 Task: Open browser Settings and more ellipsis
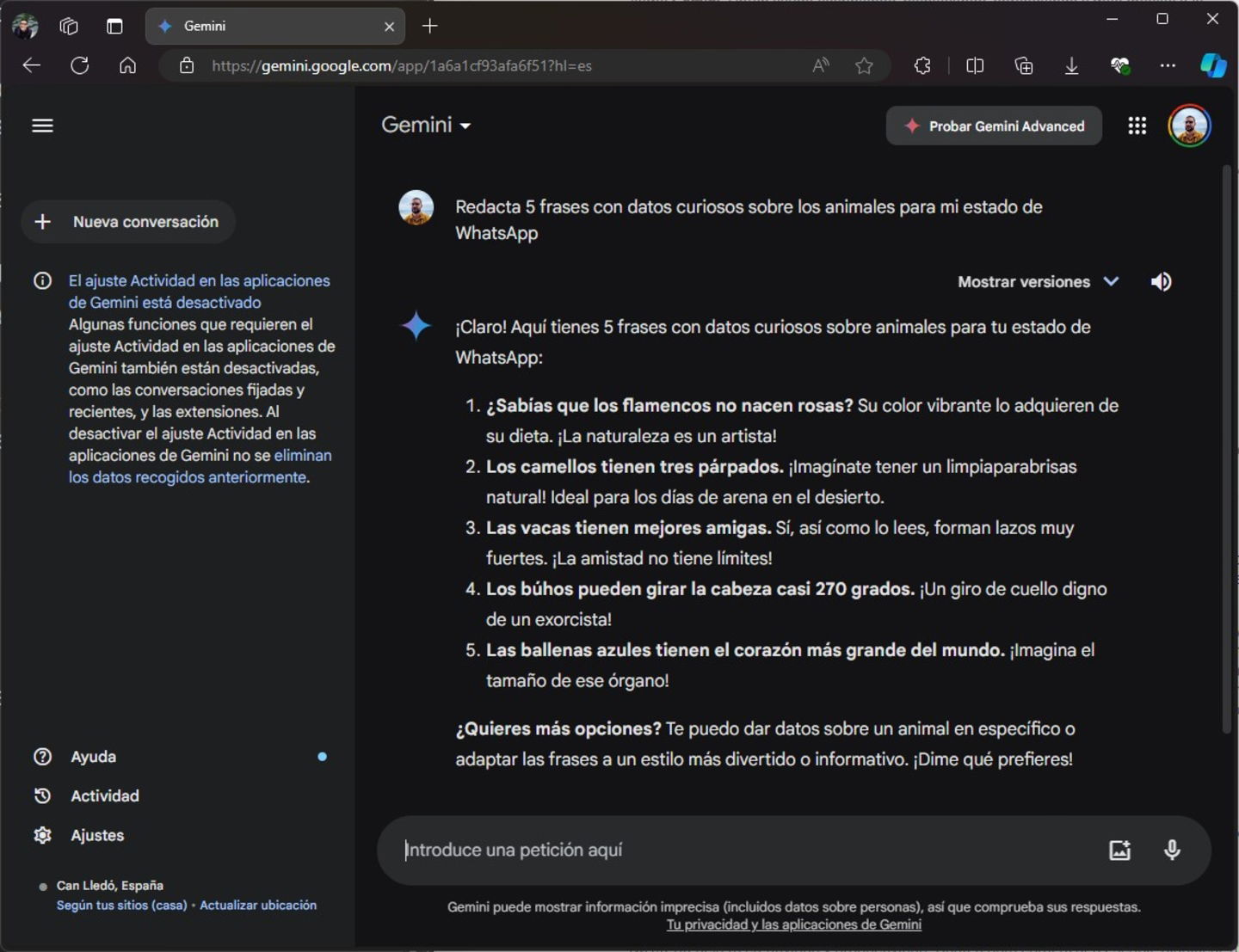coord(1168,65)
